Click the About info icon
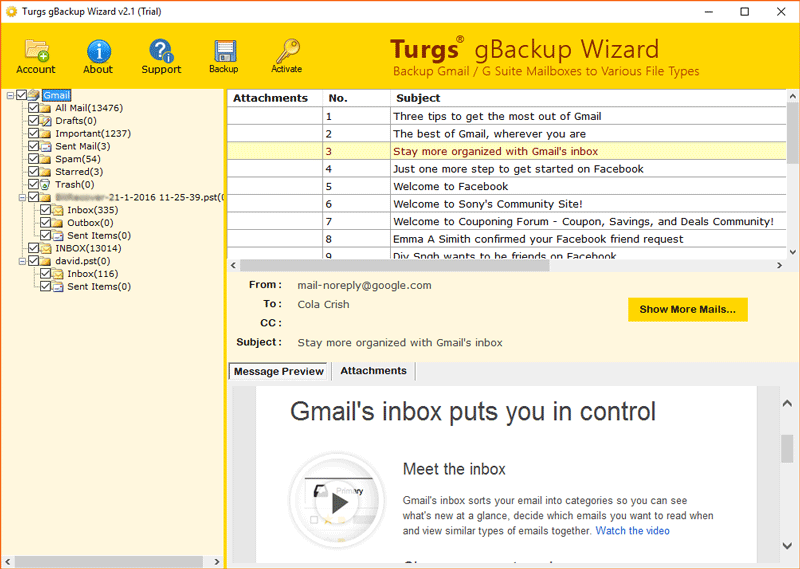 click(98, 51)
